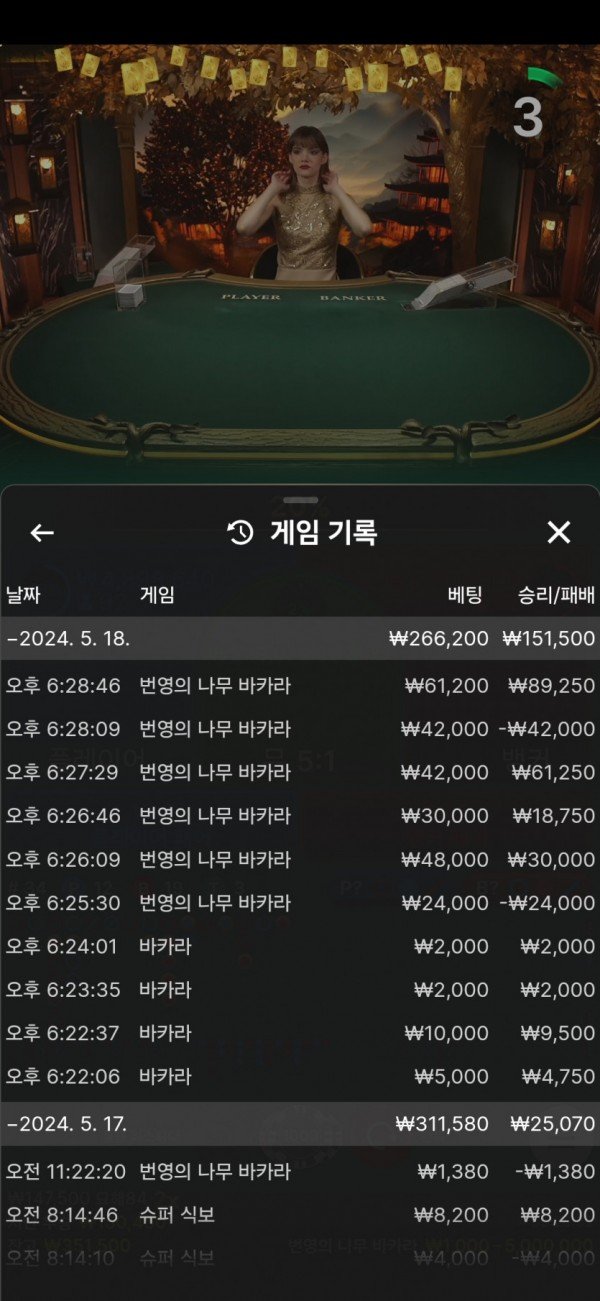600x1301 pixels.
Task: Open the 오후 6:28:09 record losing ₩42,000
Action: point(300,729)
